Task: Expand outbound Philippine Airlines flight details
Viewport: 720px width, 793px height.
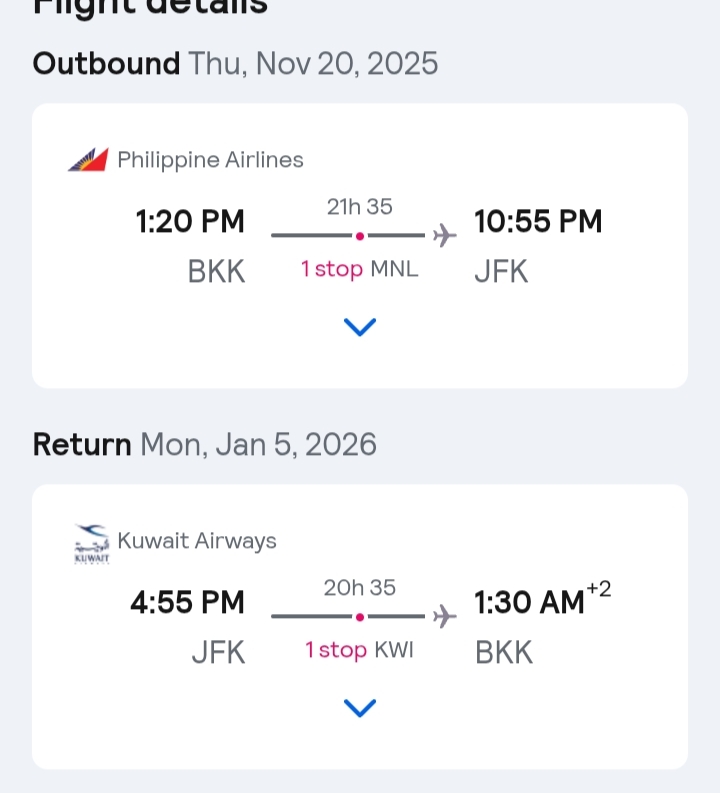Action: pos(360,327)
